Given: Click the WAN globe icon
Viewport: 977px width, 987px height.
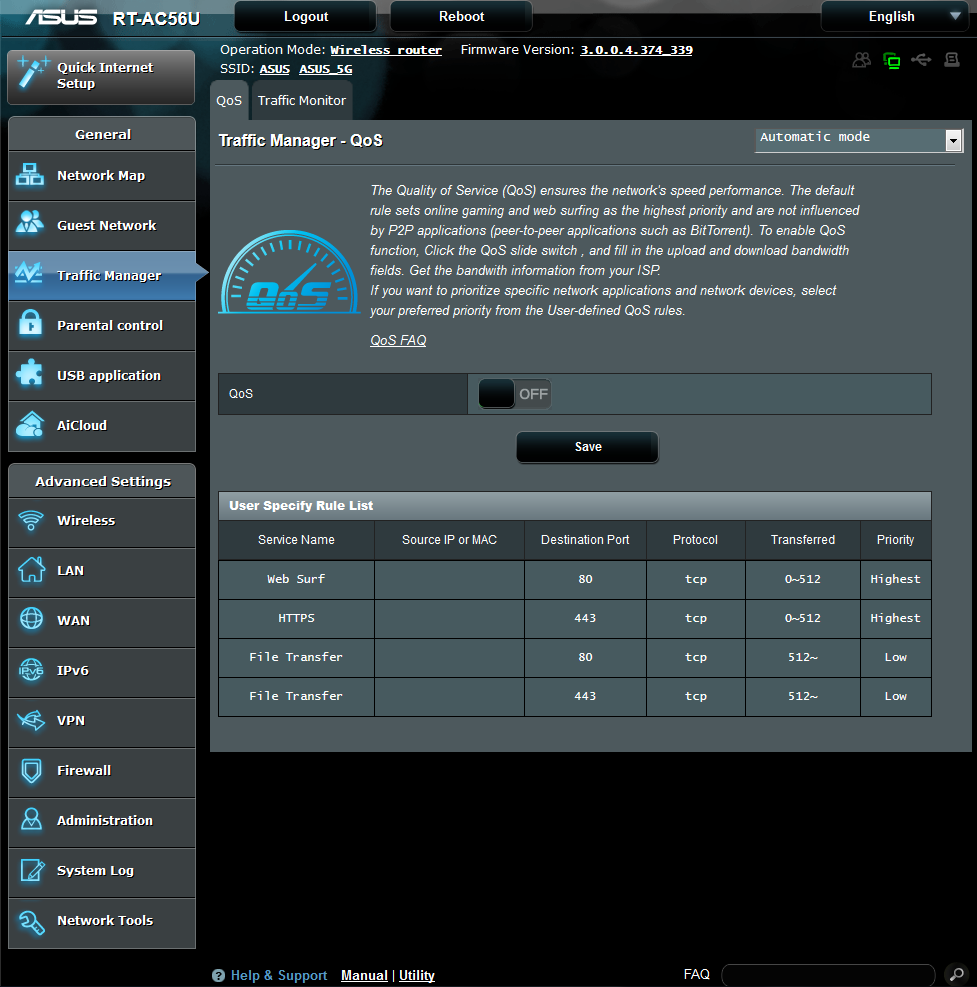Looking at the screenshot, I should click(31, 619).
